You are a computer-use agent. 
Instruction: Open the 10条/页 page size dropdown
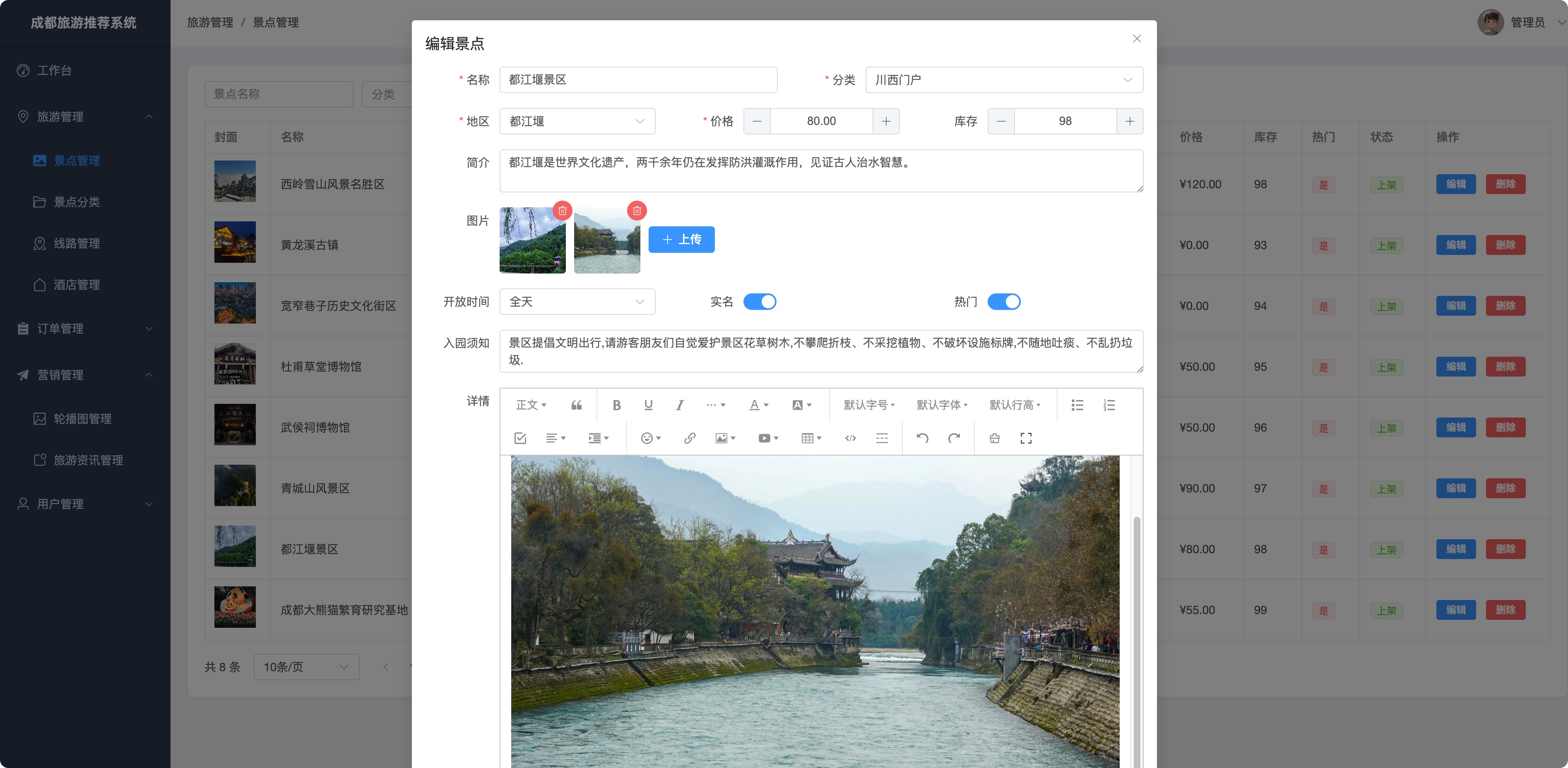[306, 667]
